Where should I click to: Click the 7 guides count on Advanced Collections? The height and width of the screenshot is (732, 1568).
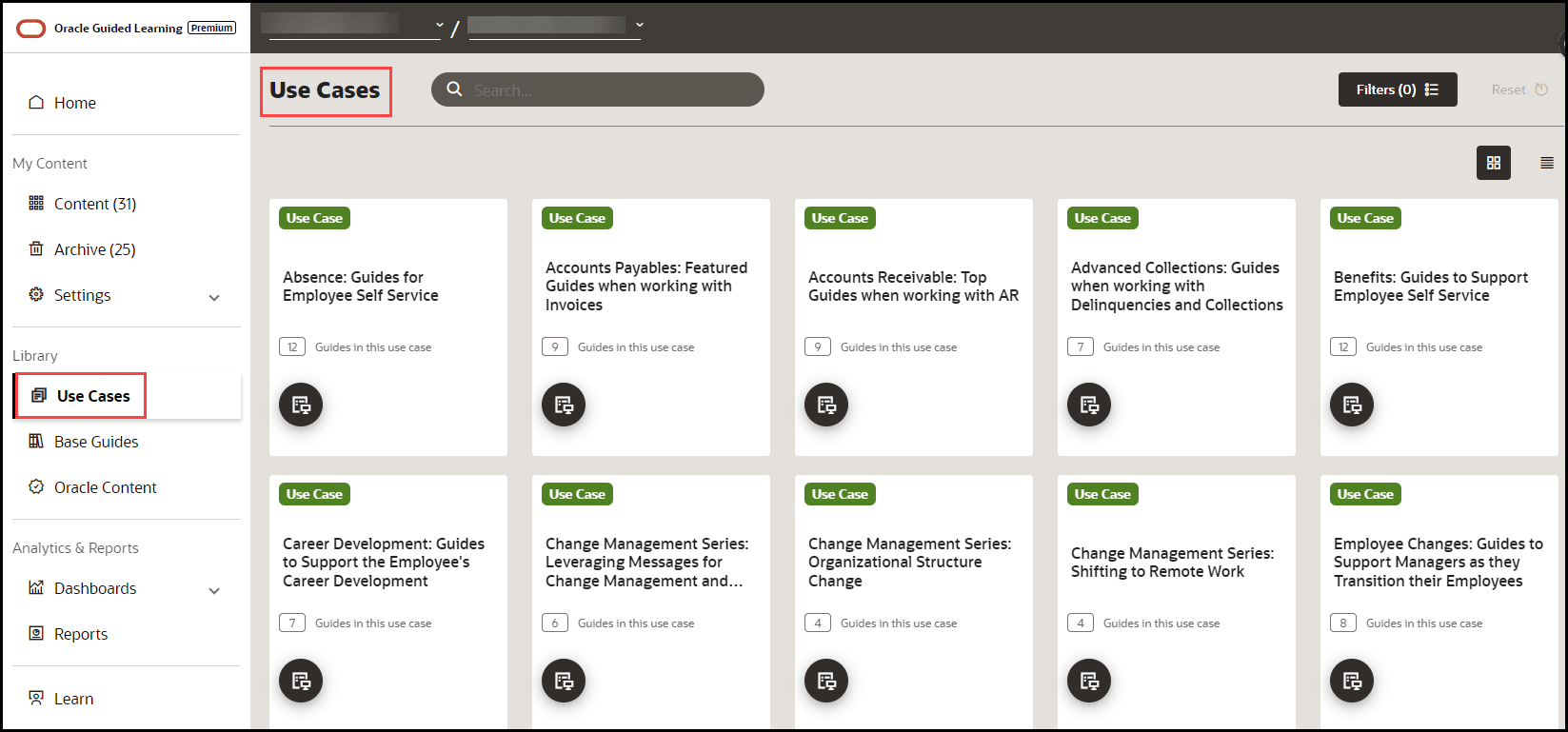pos(1081,347)
